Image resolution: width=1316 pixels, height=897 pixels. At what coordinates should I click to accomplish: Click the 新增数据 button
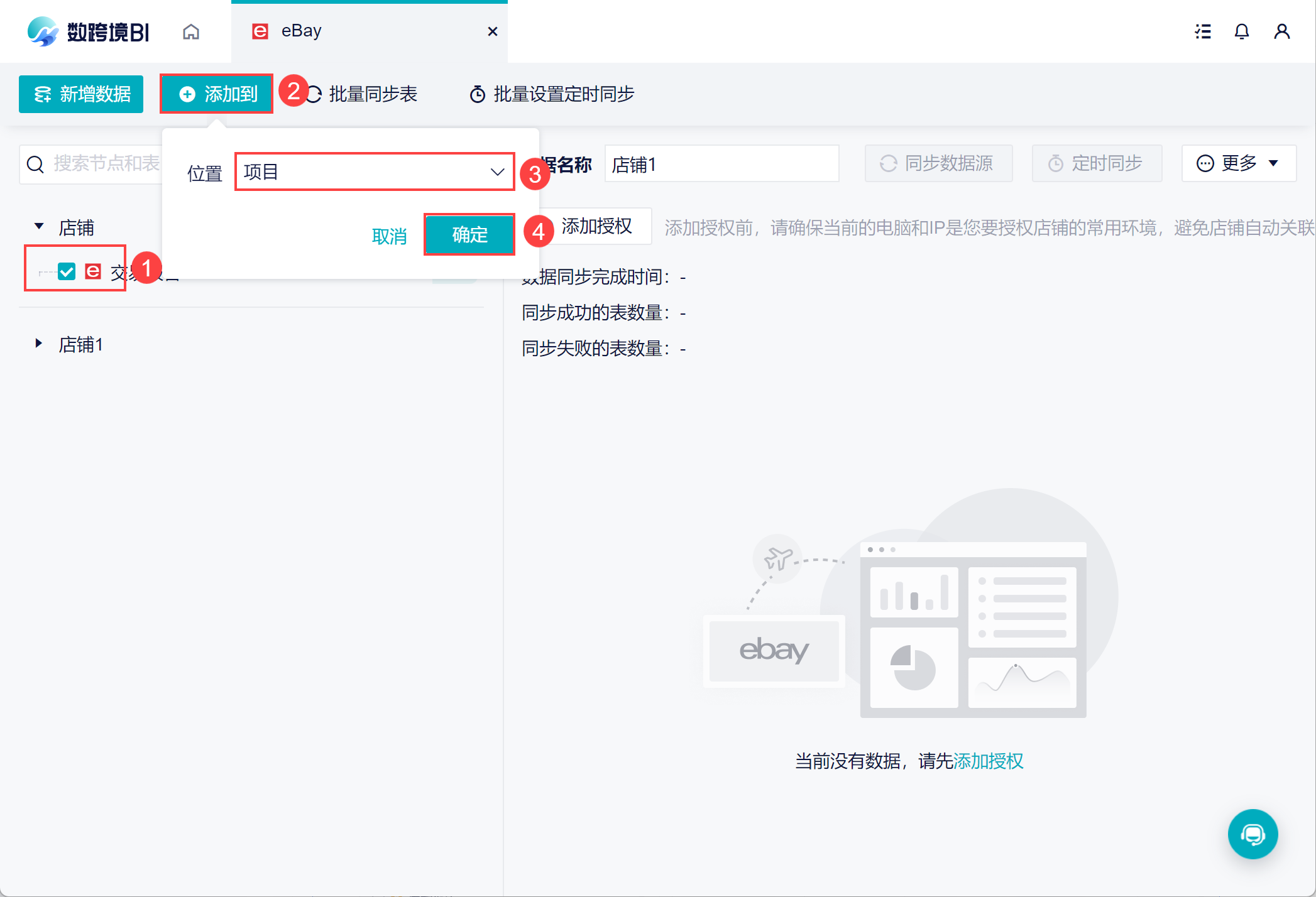(x=81, y=94)
